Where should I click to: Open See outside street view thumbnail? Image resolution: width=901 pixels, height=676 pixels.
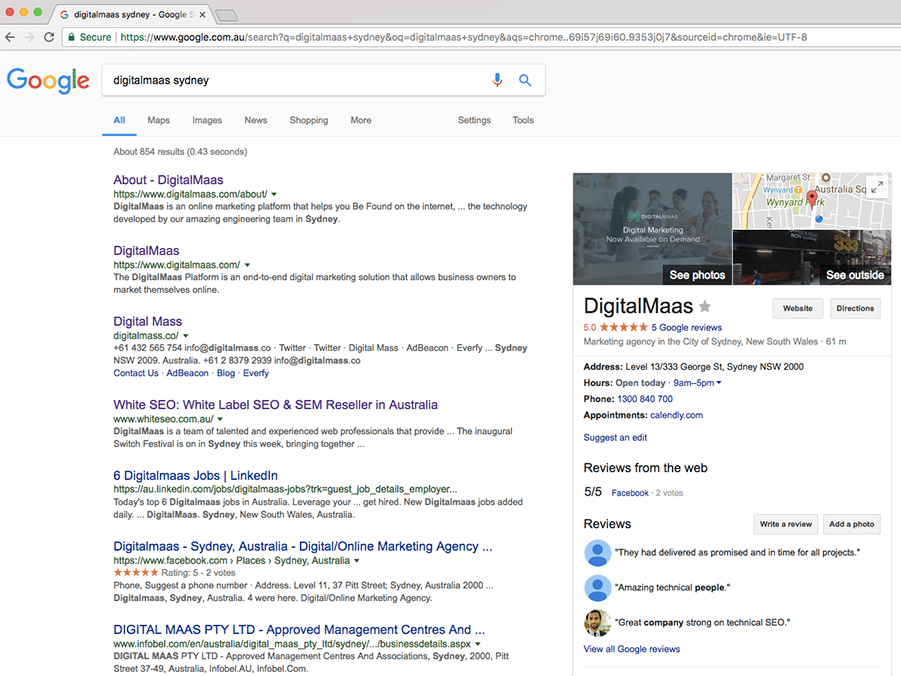[x=812, y=258]
